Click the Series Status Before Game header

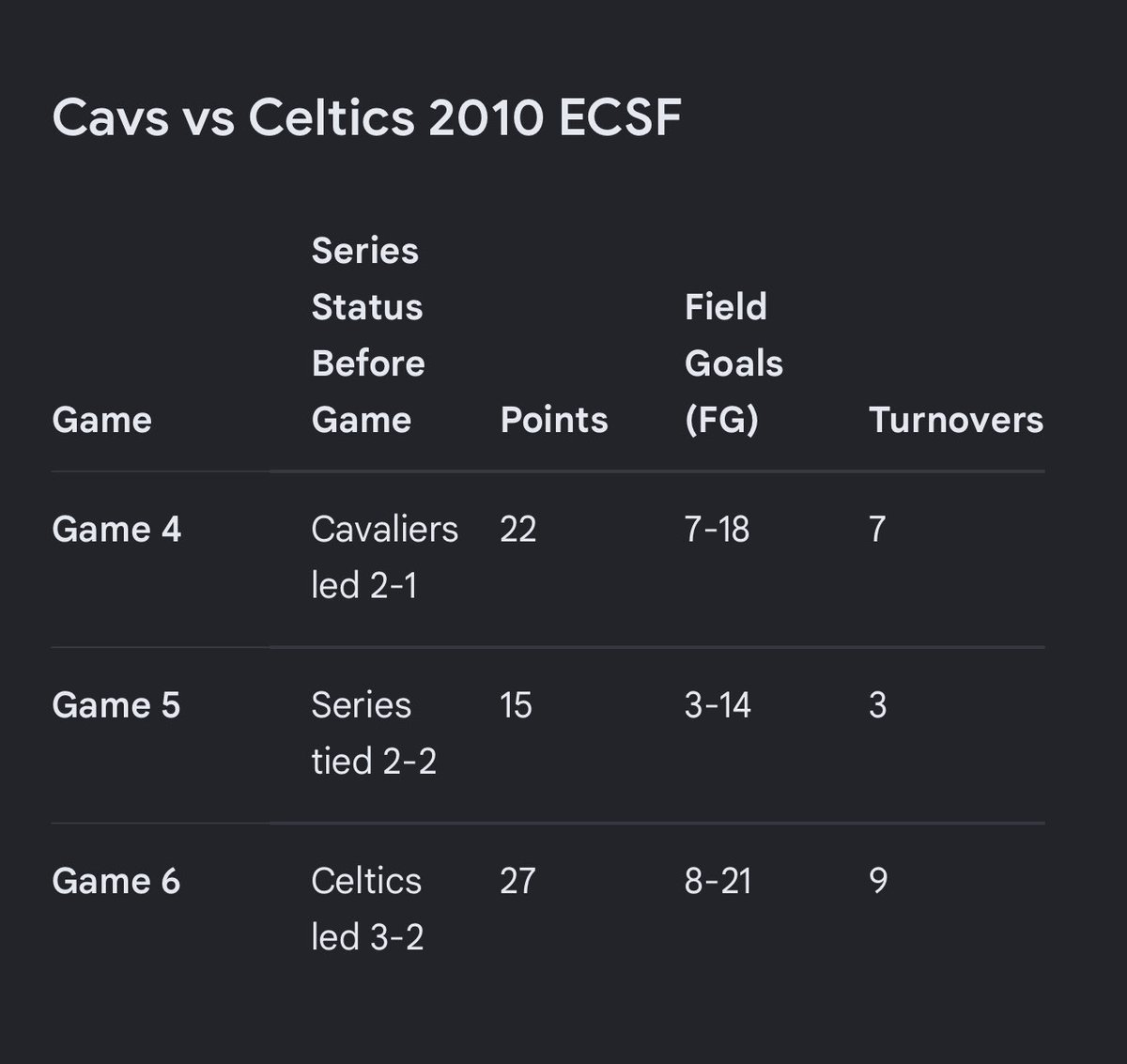pos(368,335)
